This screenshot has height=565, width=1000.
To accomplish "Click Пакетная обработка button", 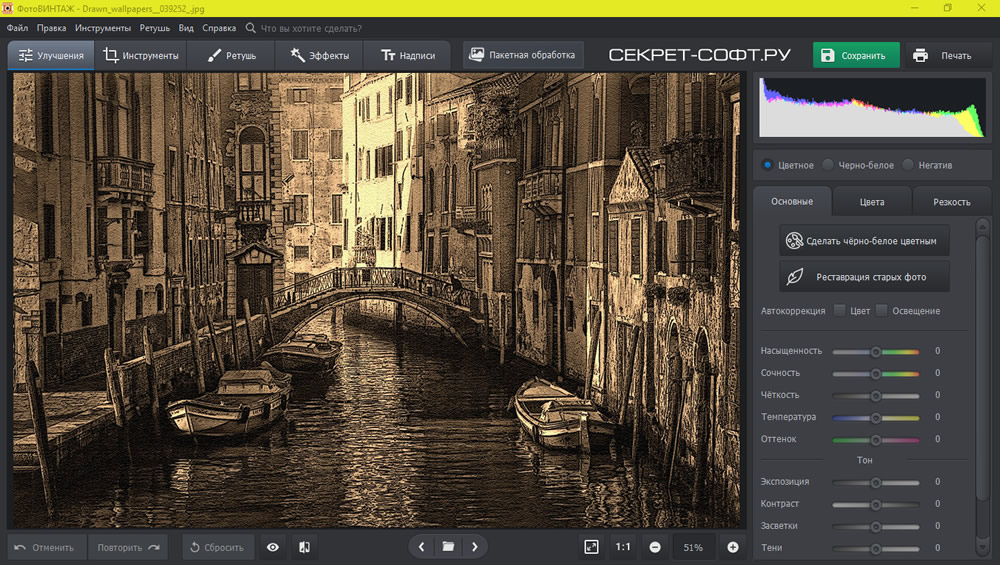I will click(522, 55).
